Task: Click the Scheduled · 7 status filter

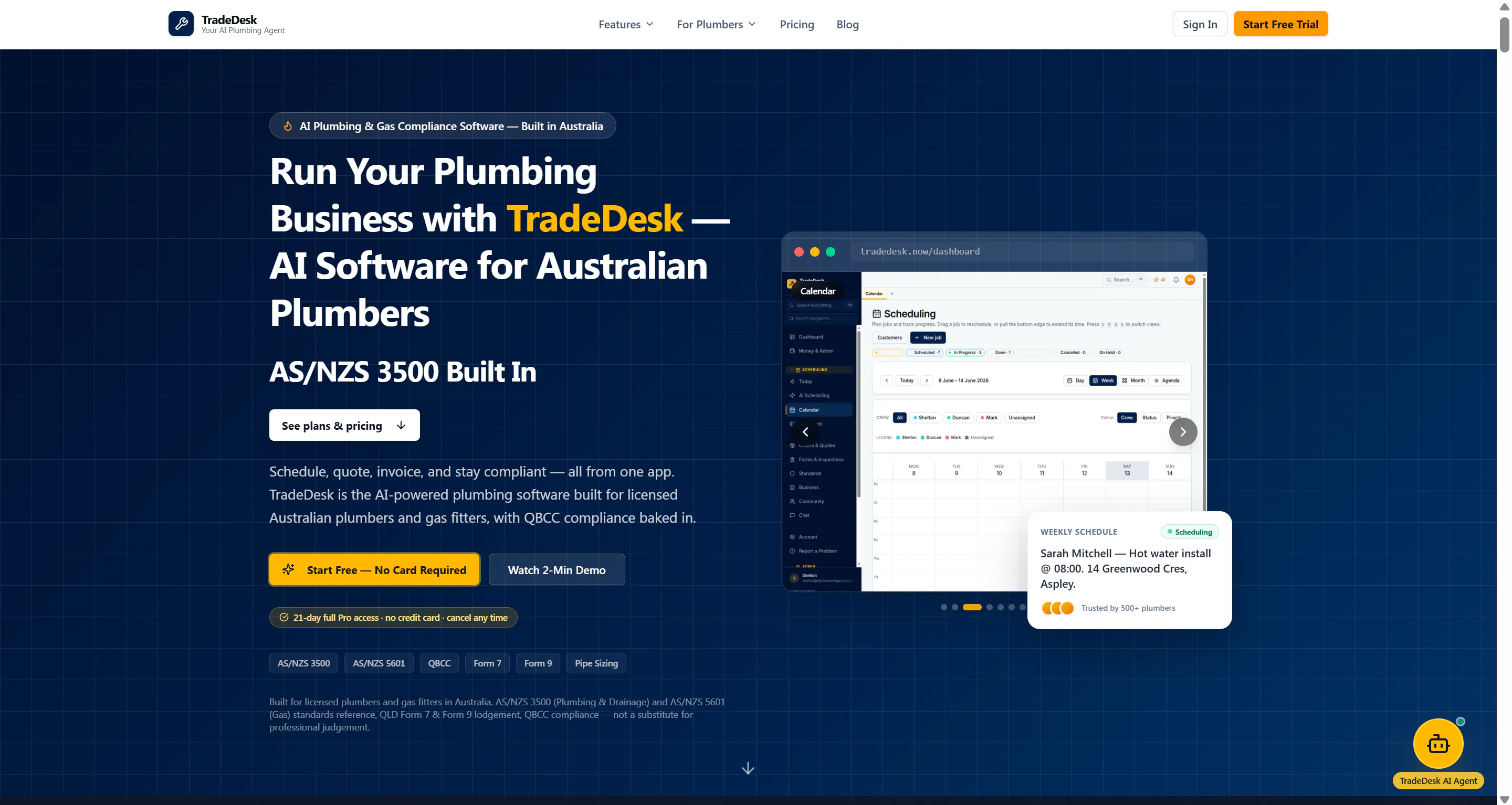Action: tap(925, 353)
